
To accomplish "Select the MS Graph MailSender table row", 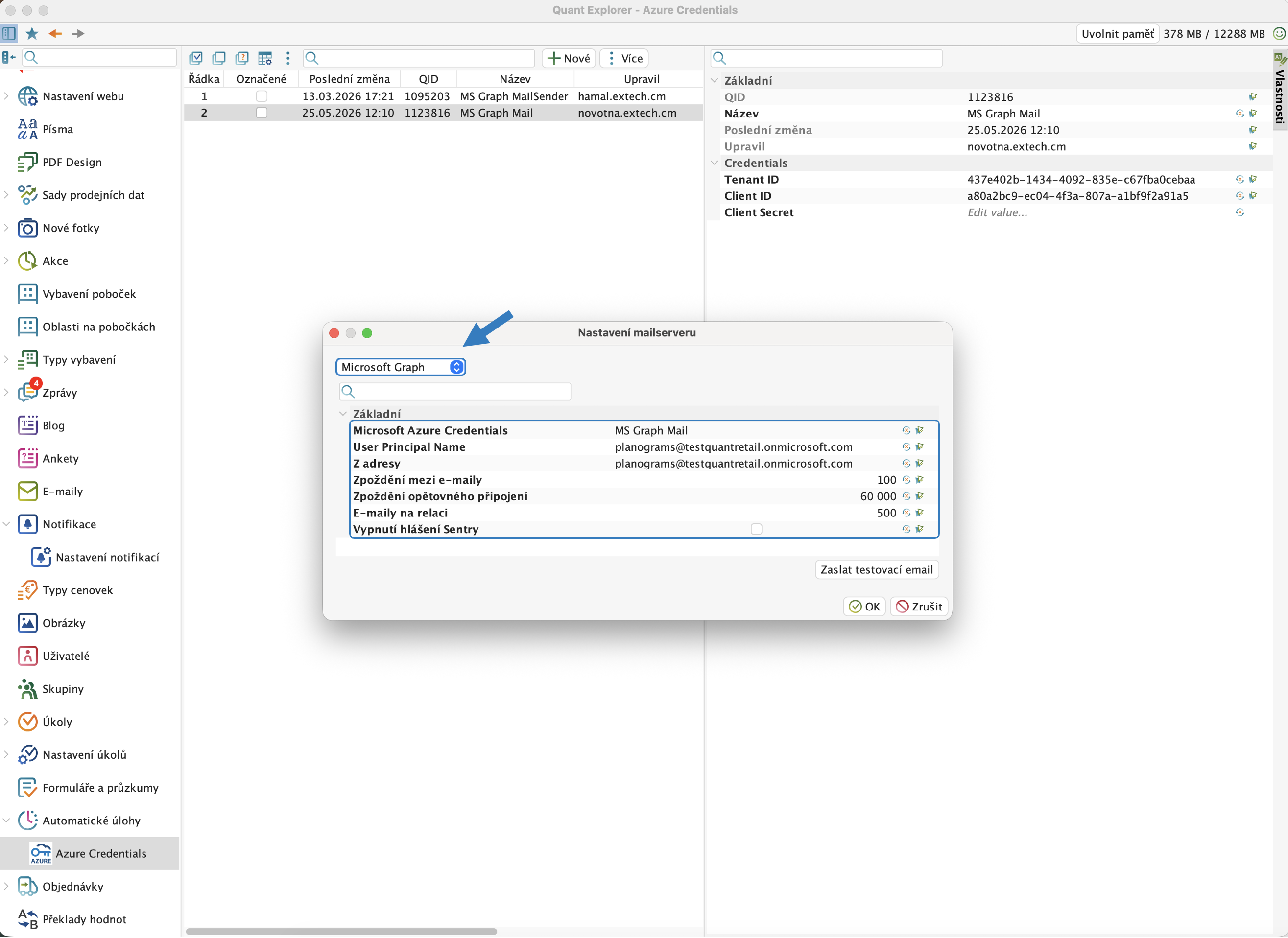I will tap(444, 96).
